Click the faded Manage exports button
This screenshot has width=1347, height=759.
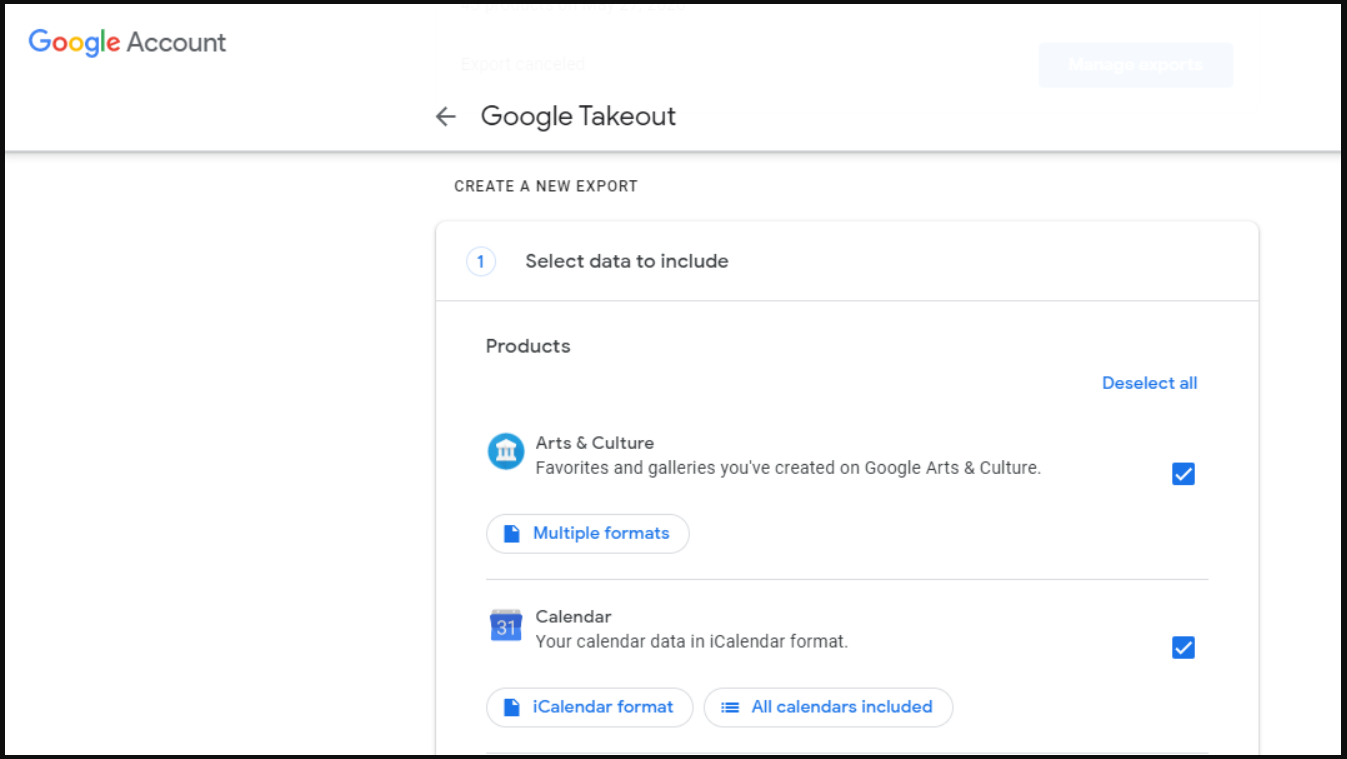[1136, 65]
